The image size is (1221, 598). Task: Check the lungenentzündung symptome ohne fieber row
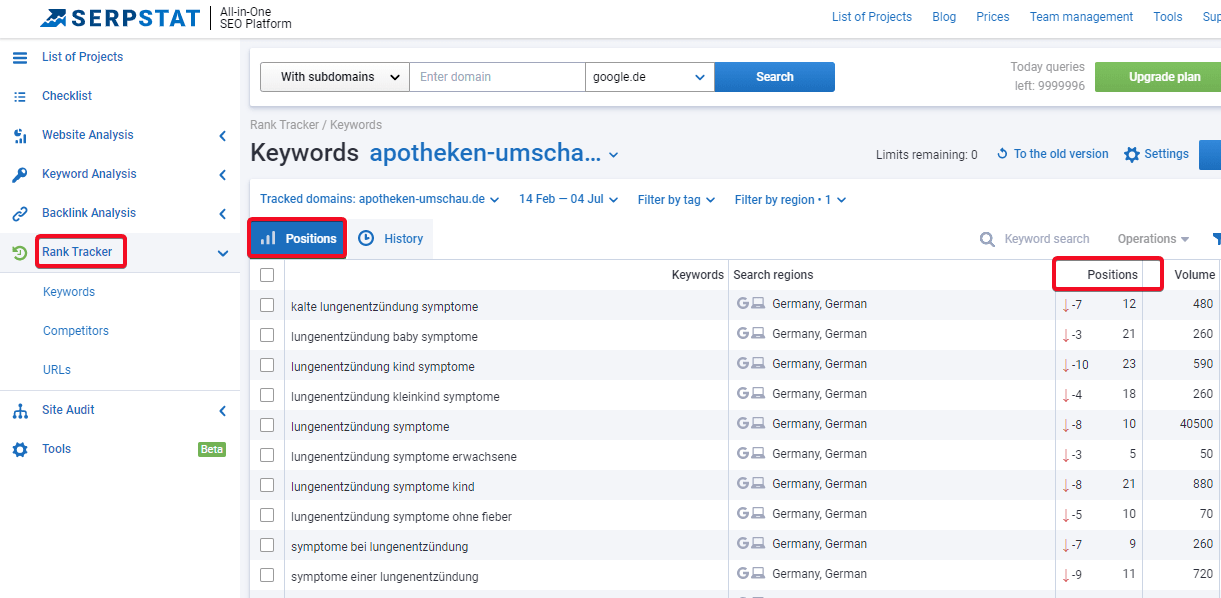pos(267,515)
